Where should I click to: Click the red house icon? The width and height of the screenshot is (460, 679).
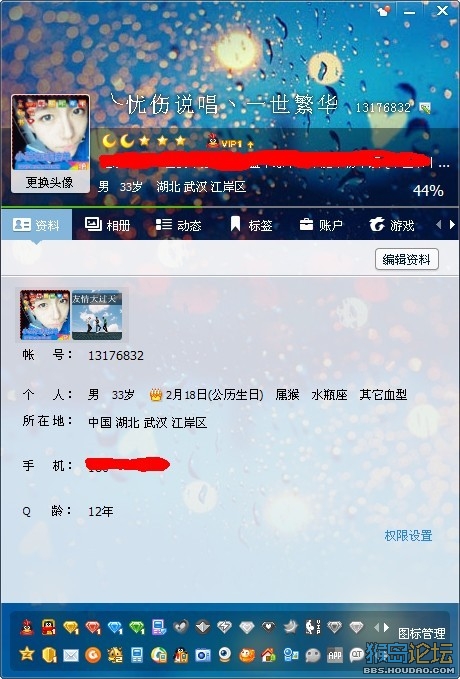click(269, 655)
